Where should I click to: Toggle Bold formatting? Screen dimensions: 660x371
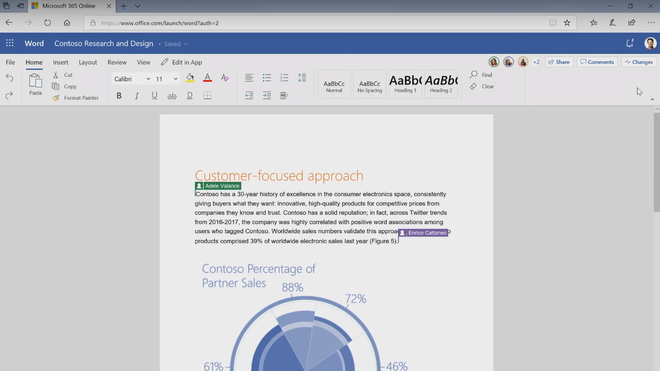click(119, 96)
